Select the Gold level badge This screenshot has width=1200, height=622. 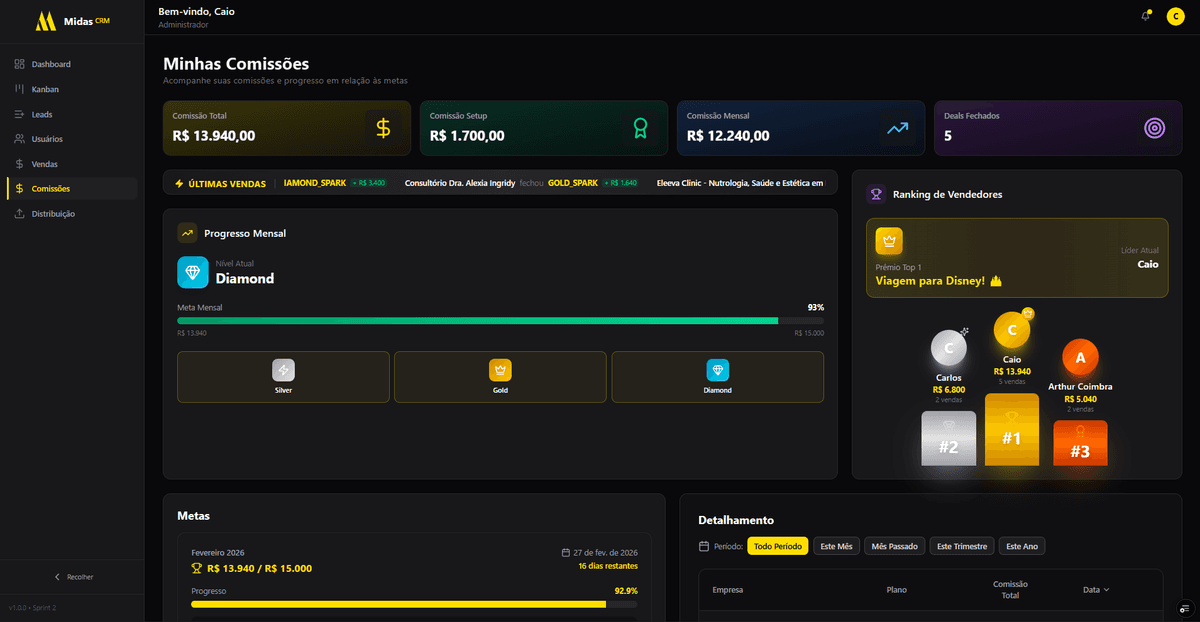(x=500, y=376)
